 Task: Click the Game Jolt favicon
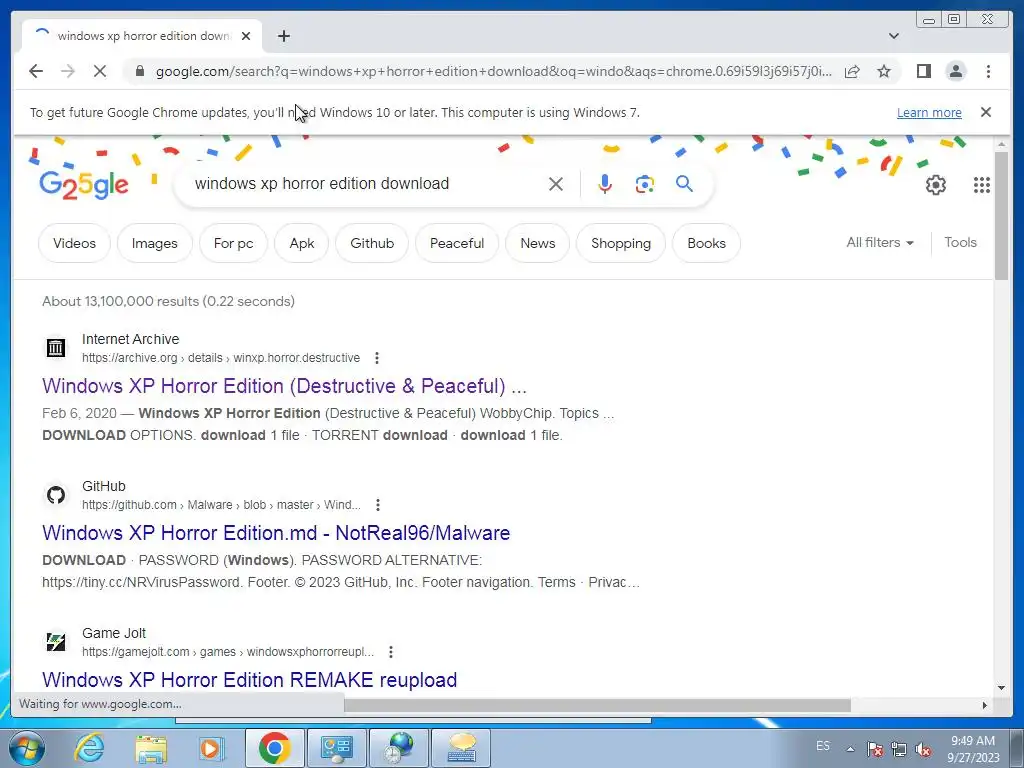[56, 641]
